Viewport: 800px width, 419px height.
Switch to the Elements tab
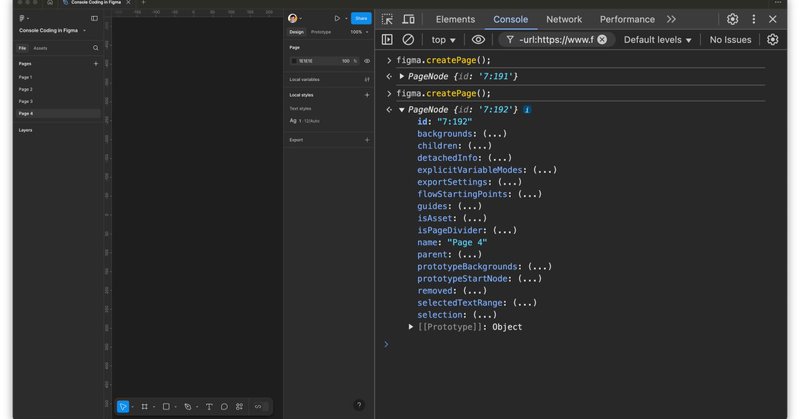455,19
